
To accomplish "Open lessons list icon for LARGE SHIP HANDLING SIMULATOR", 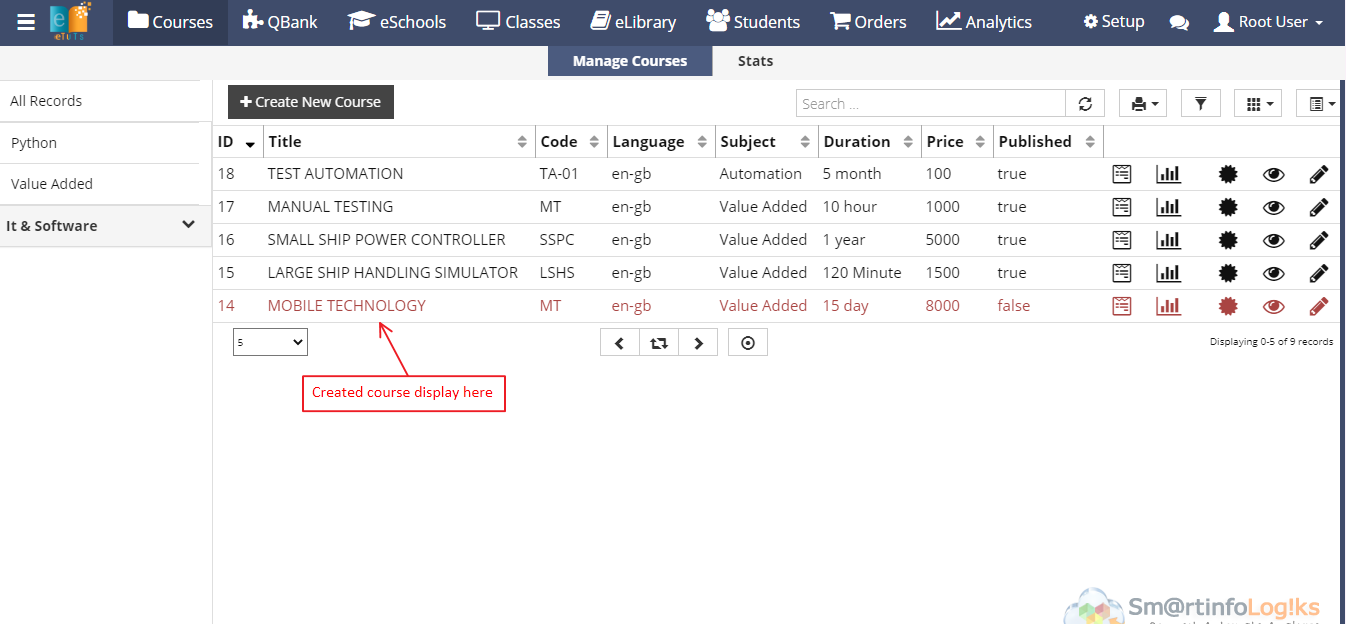I will coord(1122,273).
